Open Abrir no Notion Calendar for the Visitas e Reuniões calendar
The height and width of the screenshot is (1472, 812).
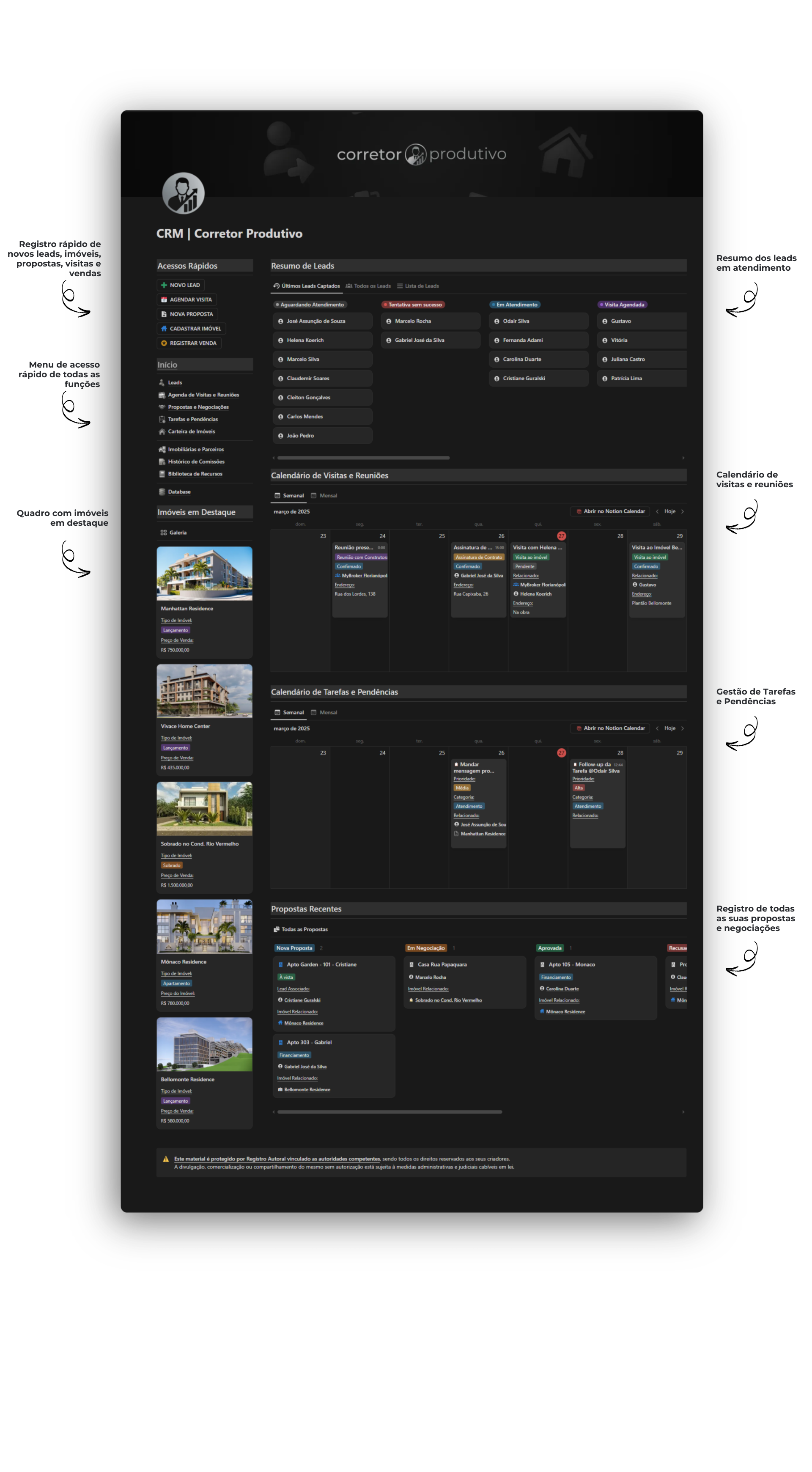(610, 511)
